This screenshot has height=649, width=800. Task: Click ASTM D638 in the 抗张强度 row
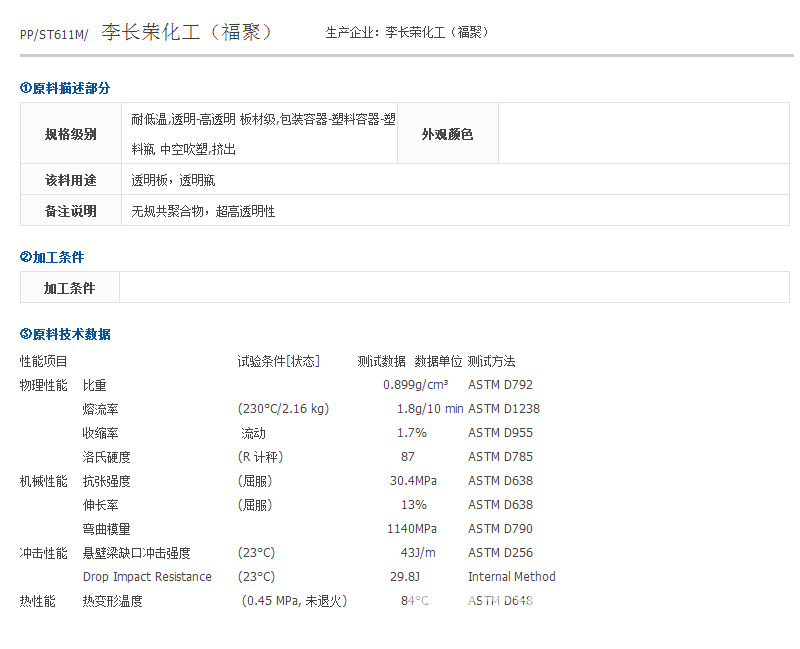point(501,481)
